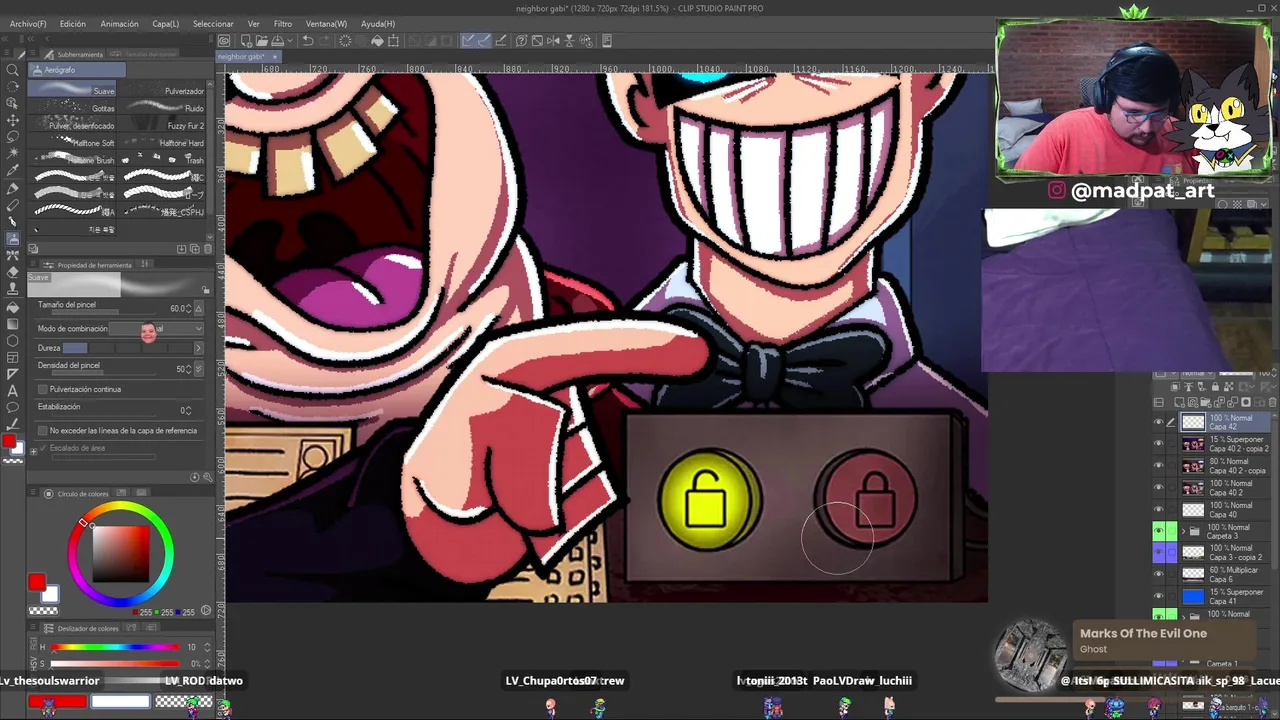Select the Ruido sub tool
1280x720 pixels.
(161, 108)
